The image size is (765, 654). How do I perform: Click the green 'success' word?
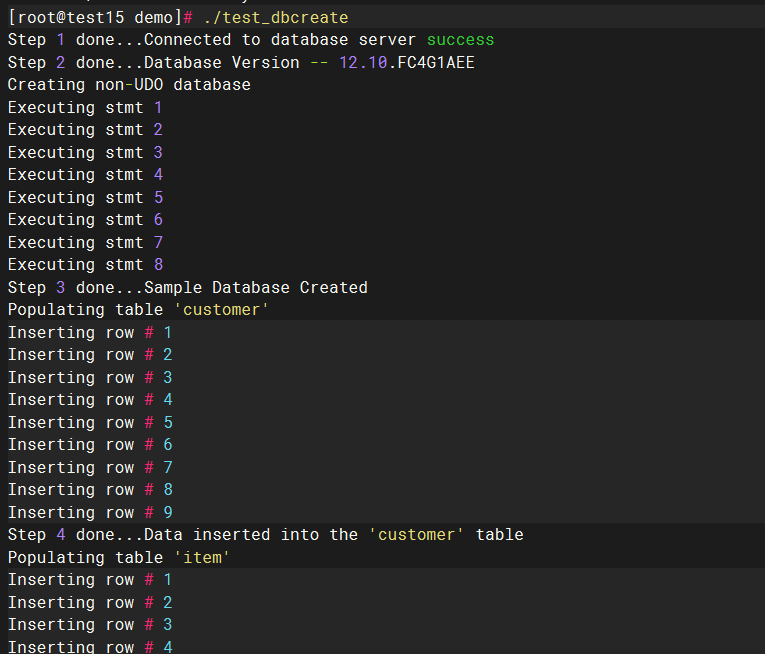(460, 40)
